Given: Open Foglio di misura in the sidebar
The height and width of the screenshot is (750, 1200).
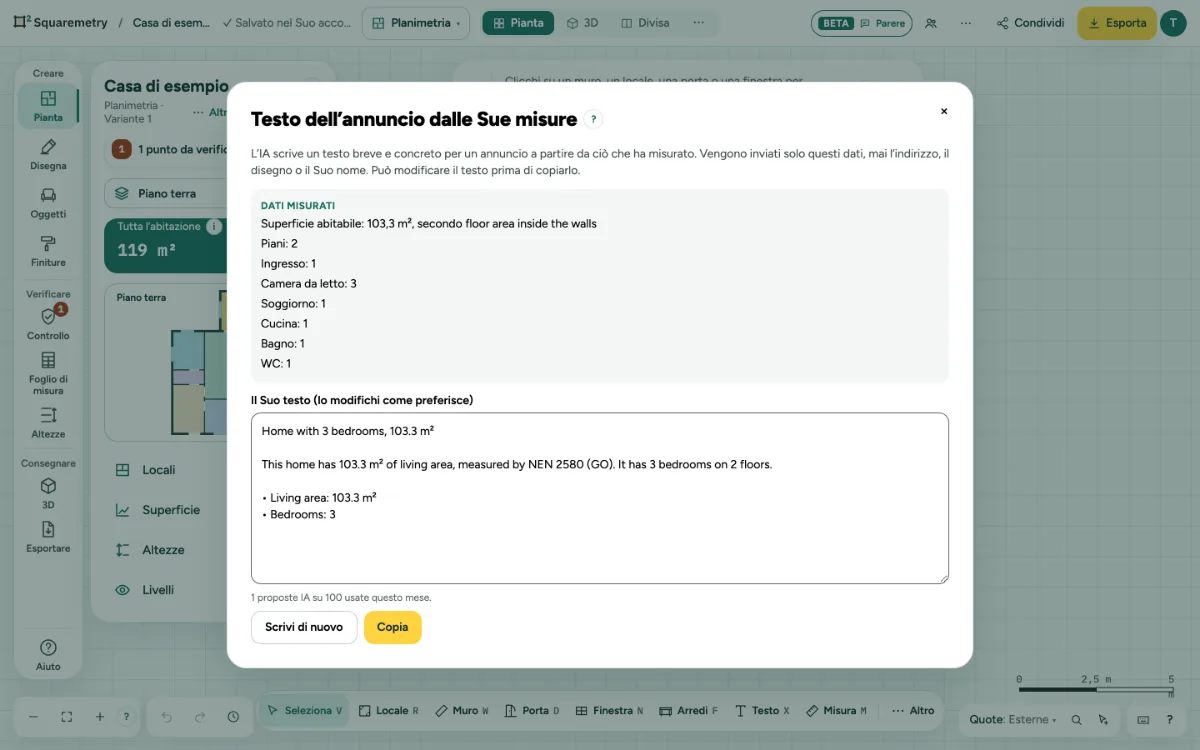Looking at the screenshot, I should [48, 373].
